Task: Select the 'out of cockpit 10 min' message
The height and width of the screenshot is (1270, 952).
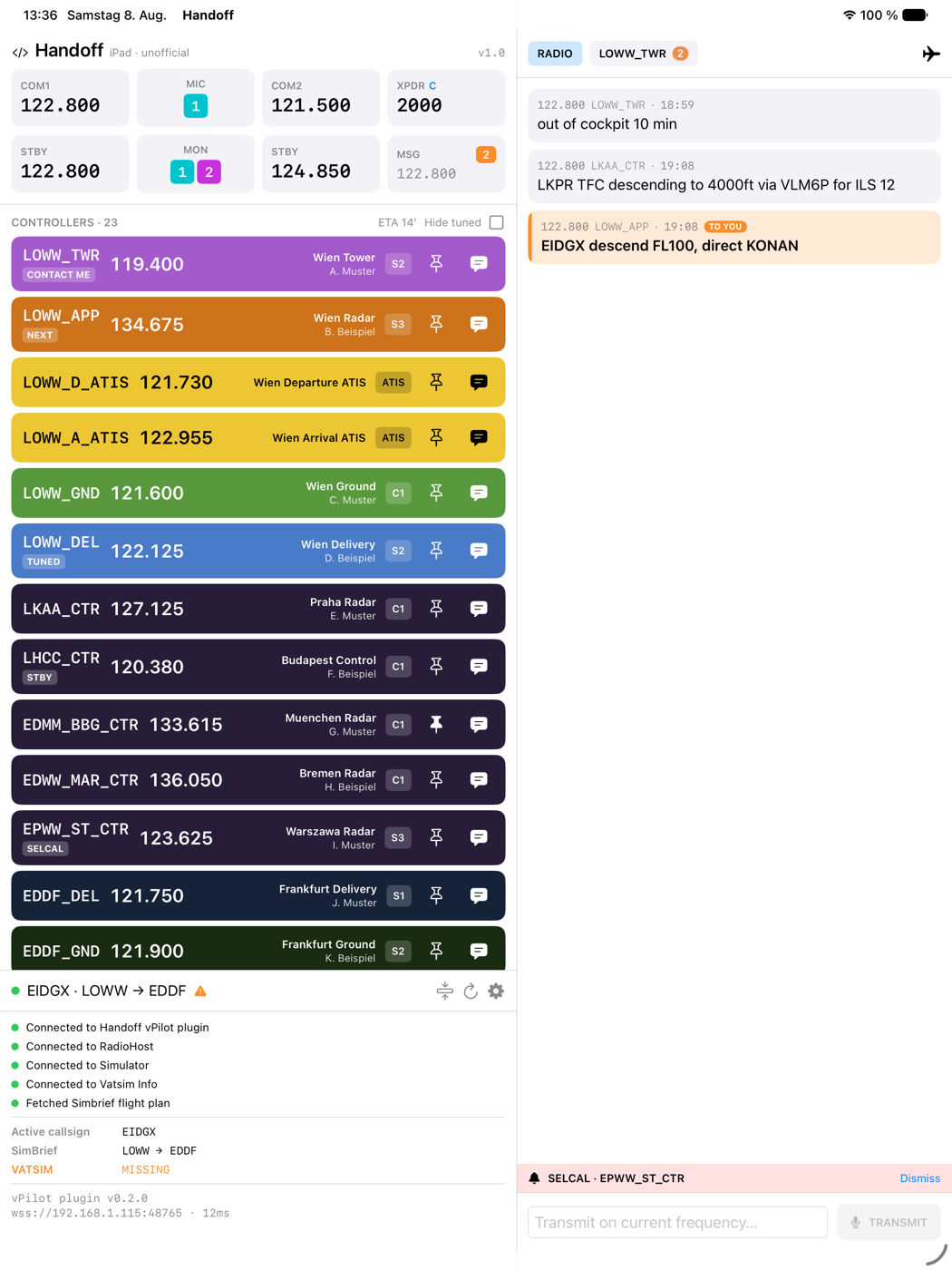Action: point(734,116)
